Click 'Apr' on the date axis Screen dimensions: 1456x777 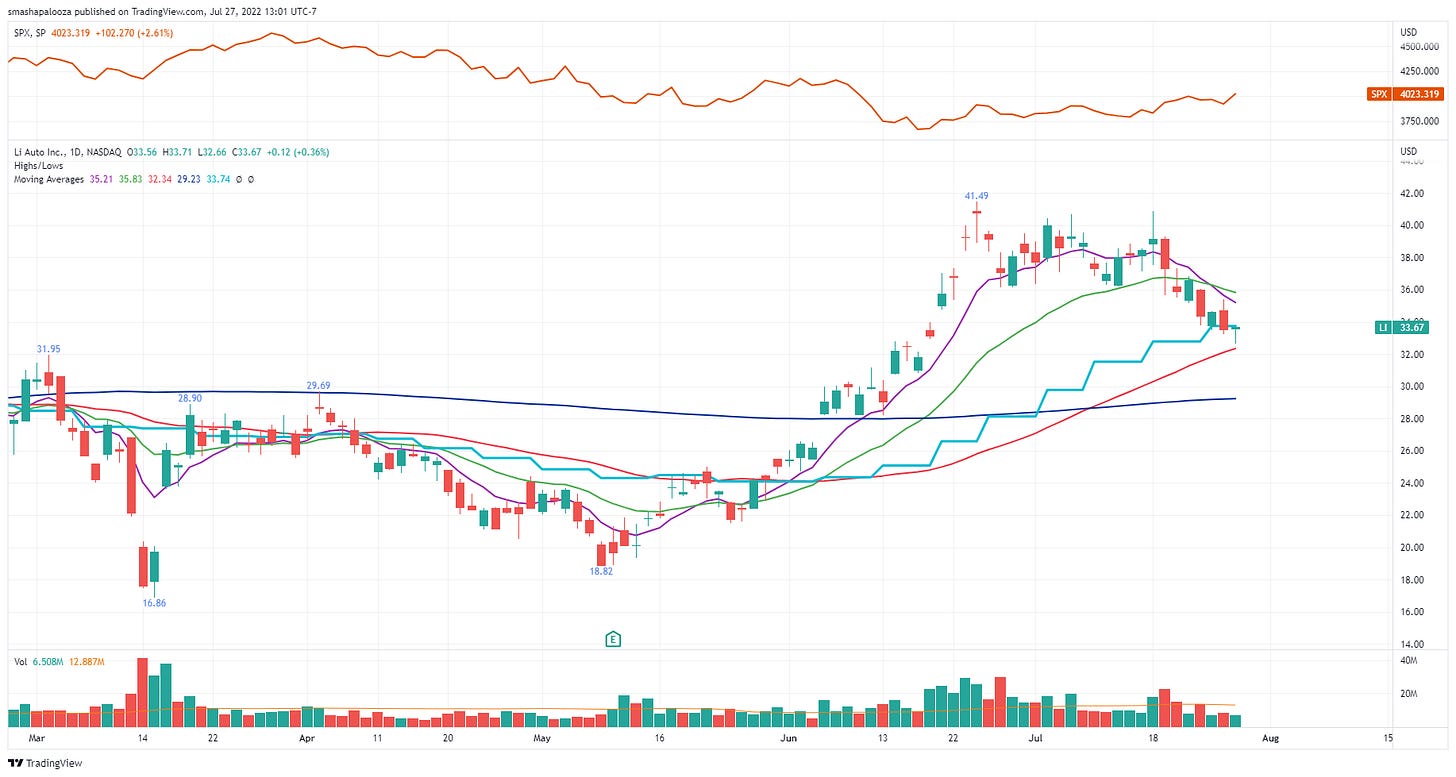click(306, 738)
